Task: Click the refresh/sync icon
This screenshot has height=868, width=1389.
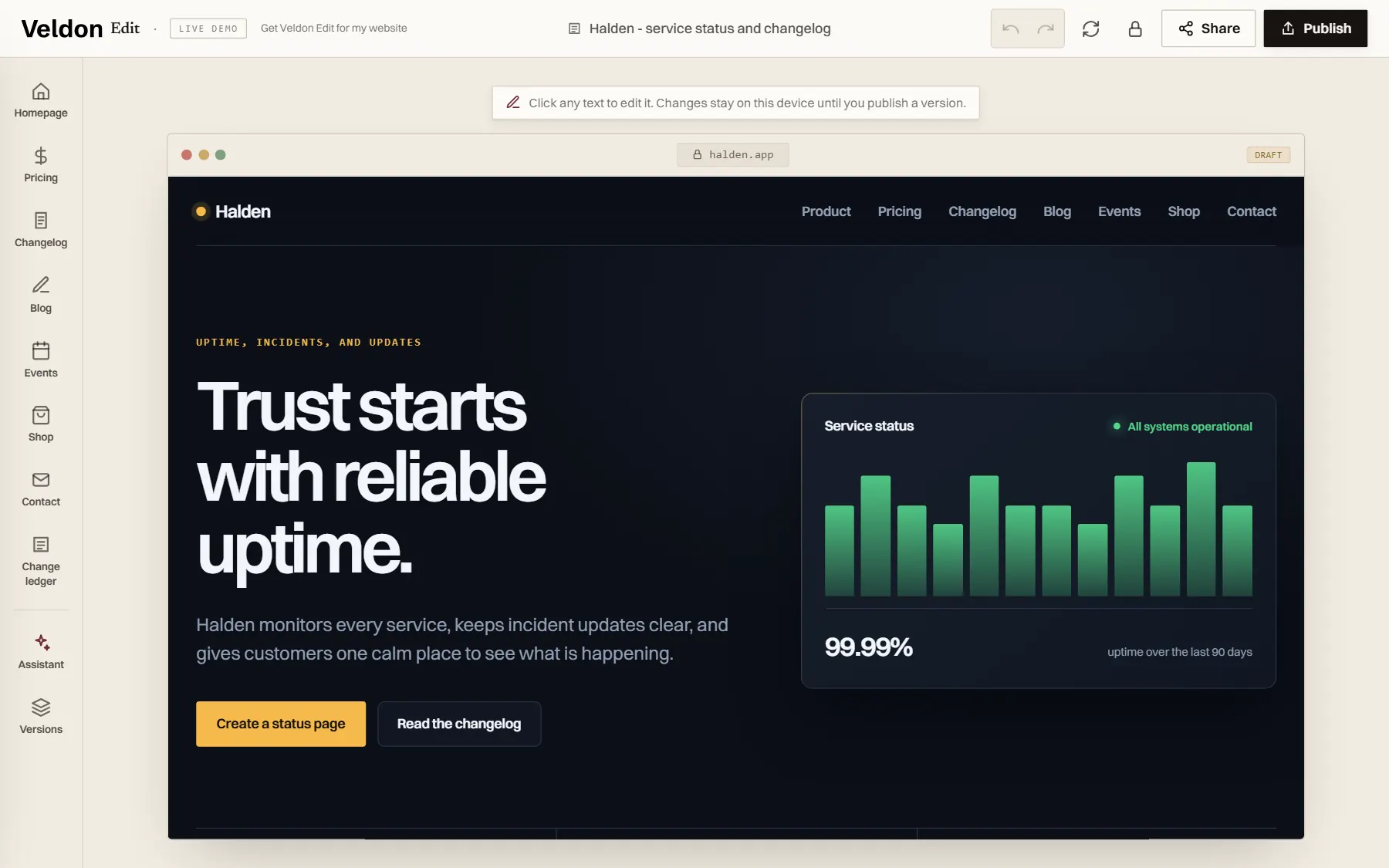Action: tap(1090, 29)
